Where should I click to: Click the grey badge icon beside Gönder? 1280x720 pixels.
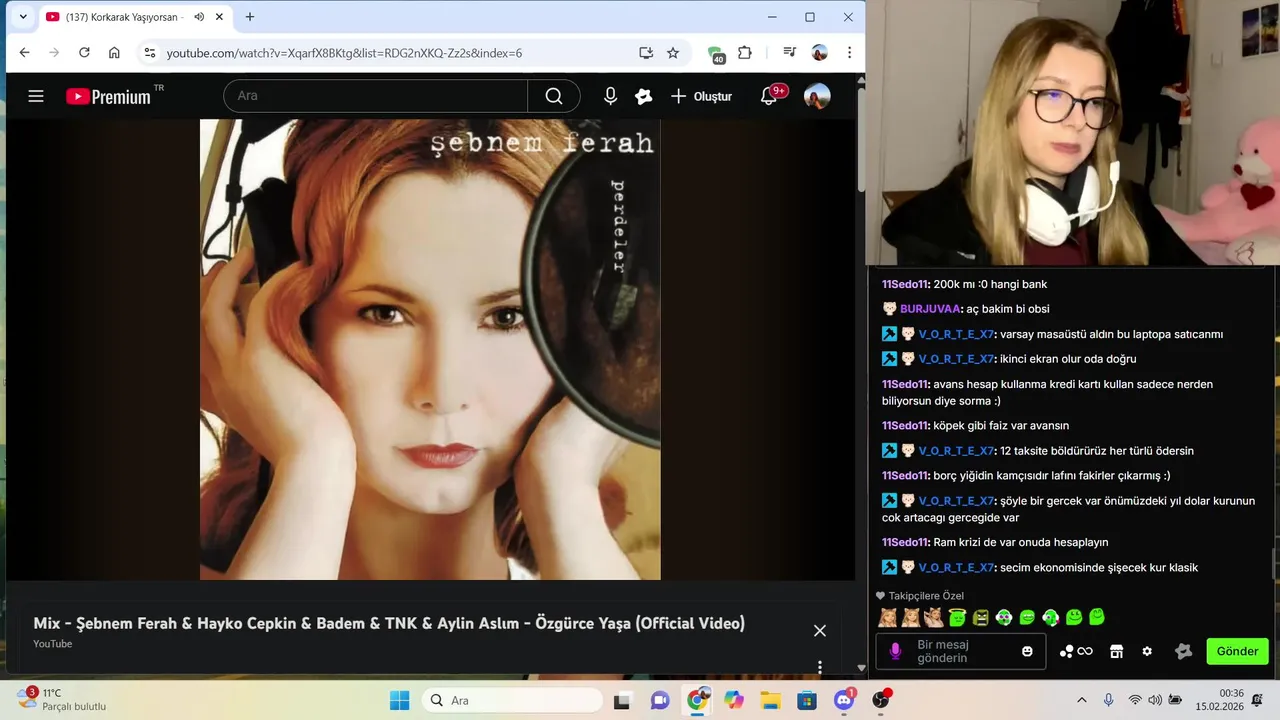click(x=1184, y=651)
